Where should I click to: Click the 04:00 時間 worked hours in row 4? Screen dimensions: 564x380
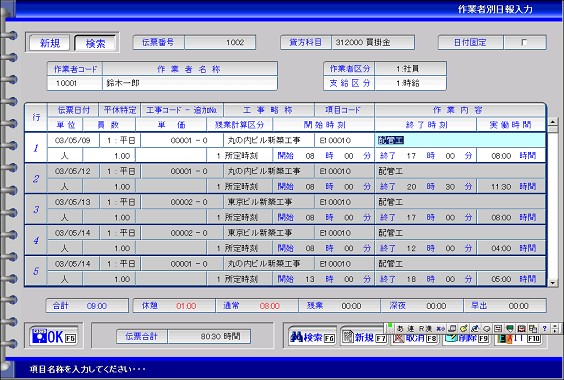coord(511,248)
